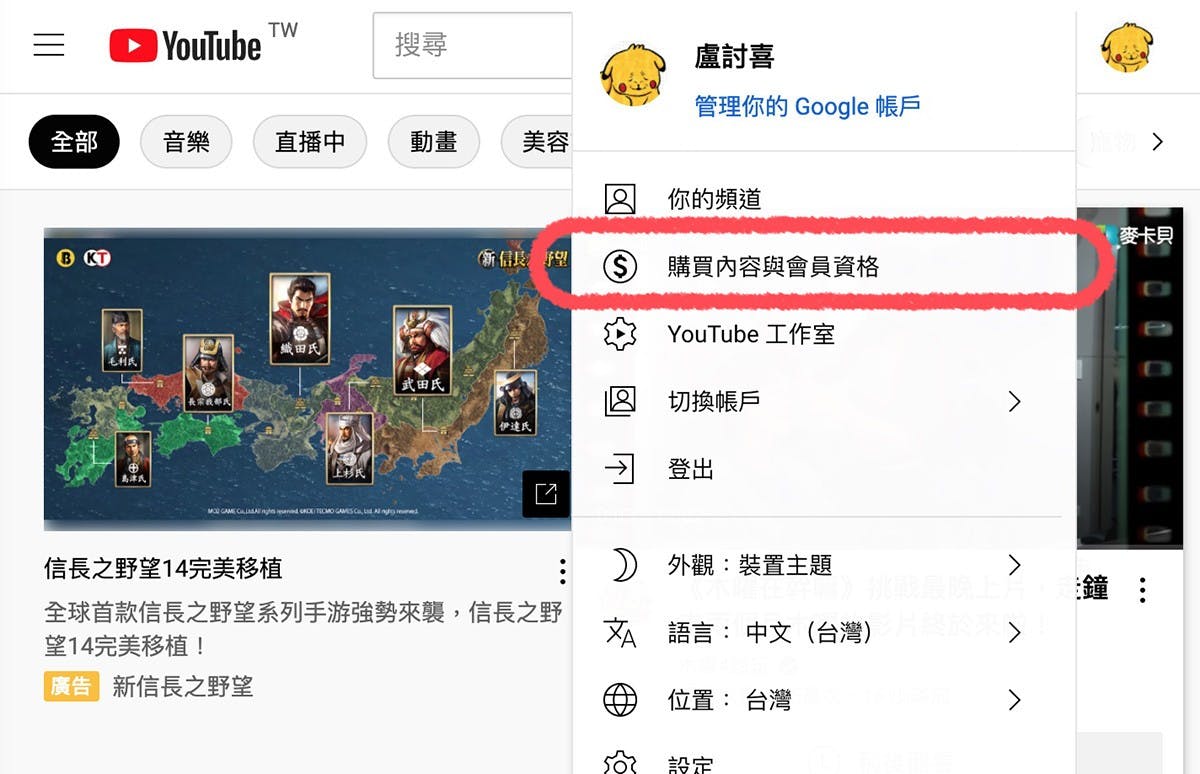
Task: Click the YouTube 工作室 gear icon
Action: tap(620, 334)
